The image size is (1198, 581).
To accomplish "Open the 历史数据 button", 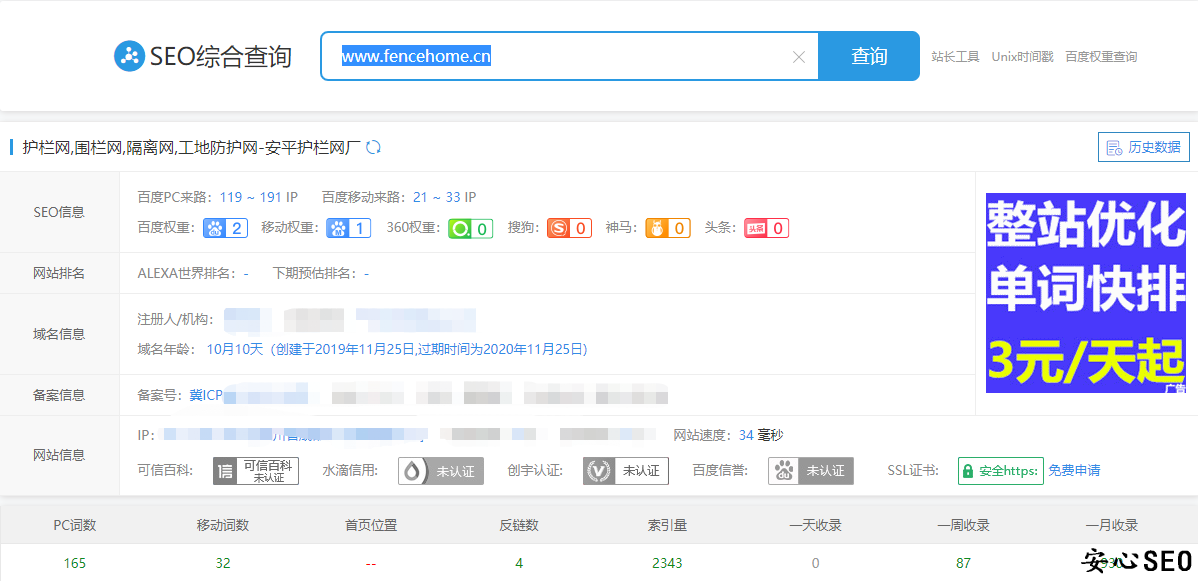I will (1144, 148).
